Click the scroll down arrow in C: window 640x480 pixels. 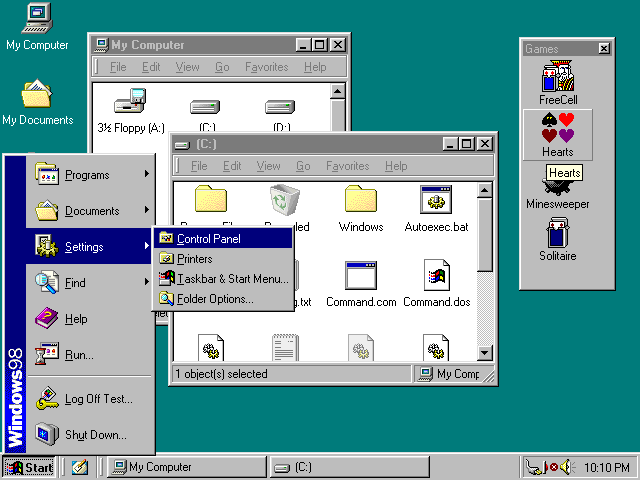pos(484,353)
